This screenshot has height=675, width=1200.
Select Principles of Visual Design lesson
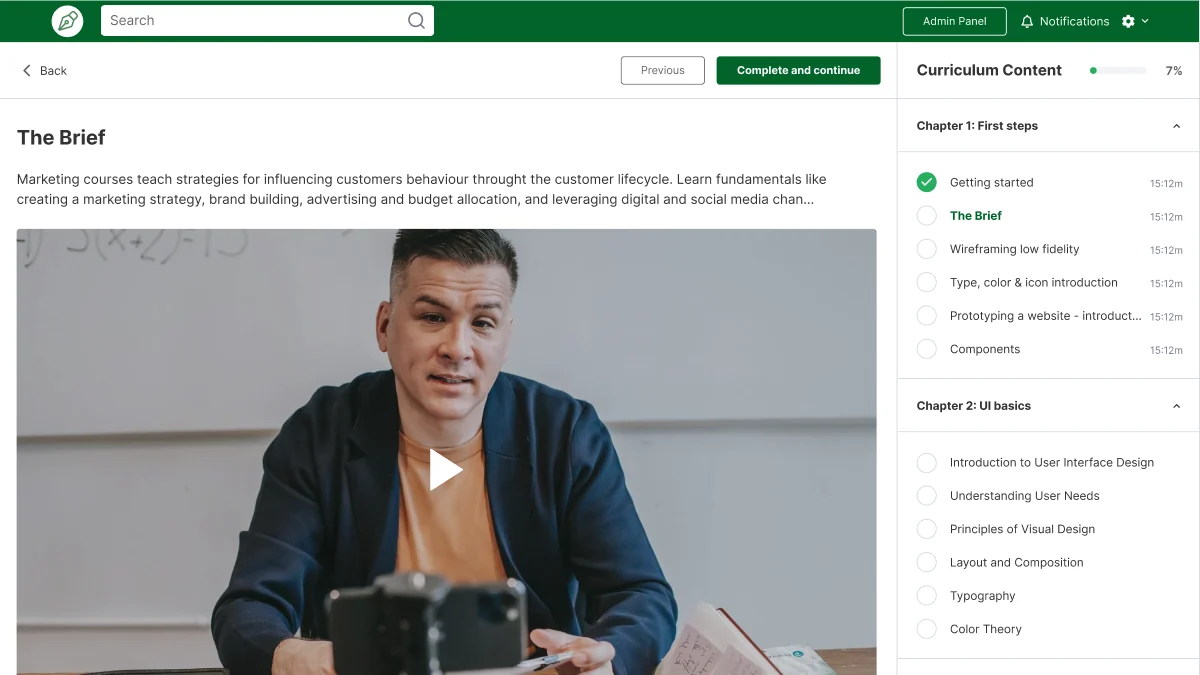[1022, 529]
